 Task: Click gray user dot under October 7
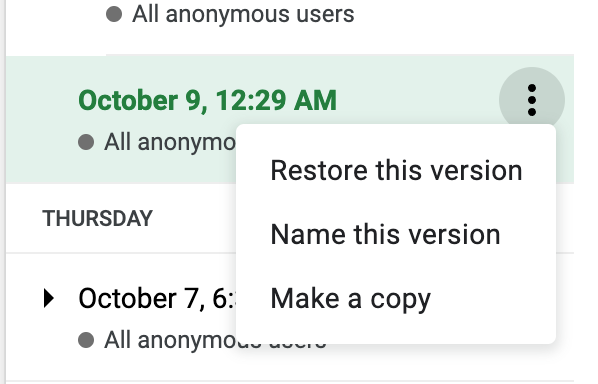click(86, 340)
